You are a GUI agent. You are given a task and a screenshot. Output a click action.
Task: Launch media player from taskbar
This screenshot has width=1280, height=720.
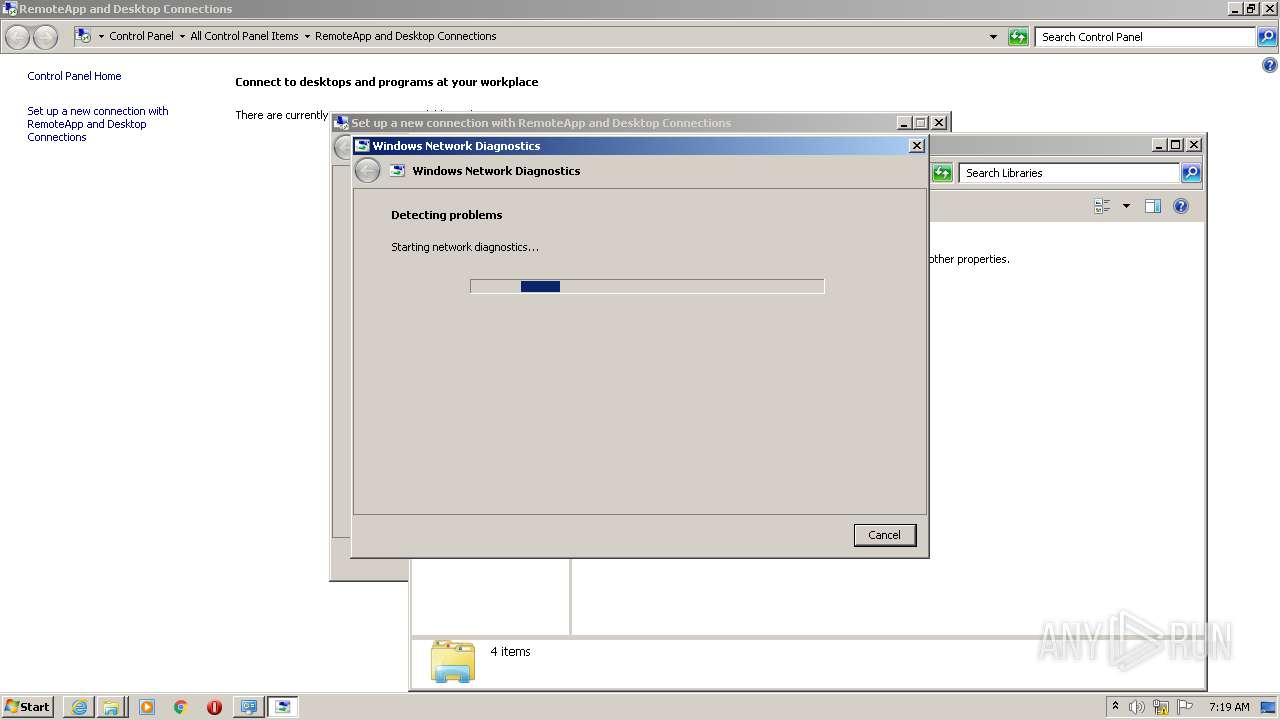[x=147, y=707]
